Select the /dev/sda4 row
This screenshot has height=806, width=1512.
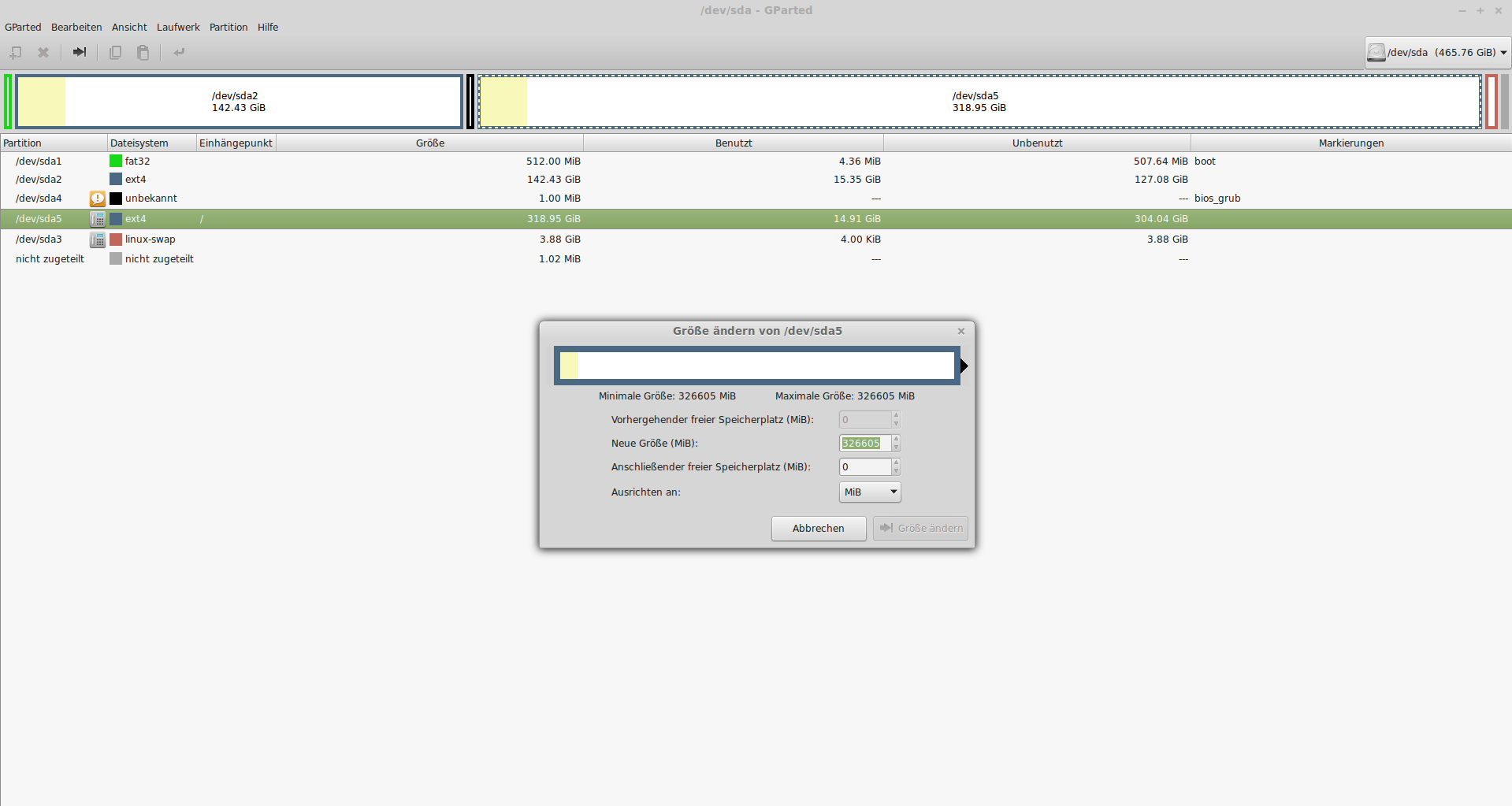(x=756, y=199)
